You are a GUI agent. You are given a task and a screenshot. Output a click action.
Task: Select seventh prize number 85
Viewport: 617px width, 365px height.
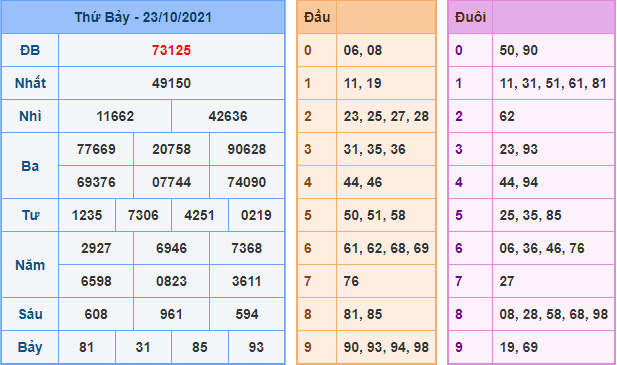click(x=200, y=348)
